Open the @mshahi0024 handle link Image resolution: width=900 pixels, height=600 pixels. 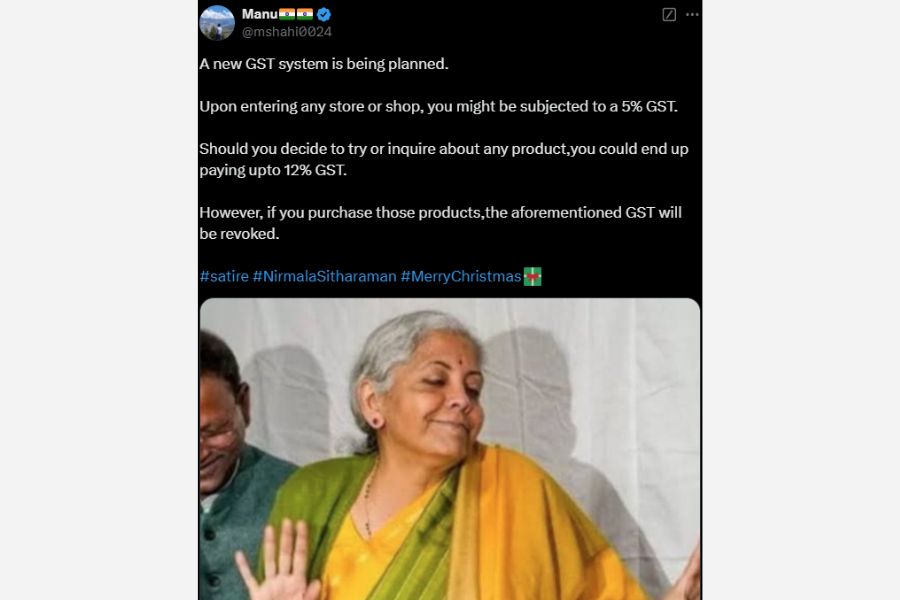coord(286,32)
